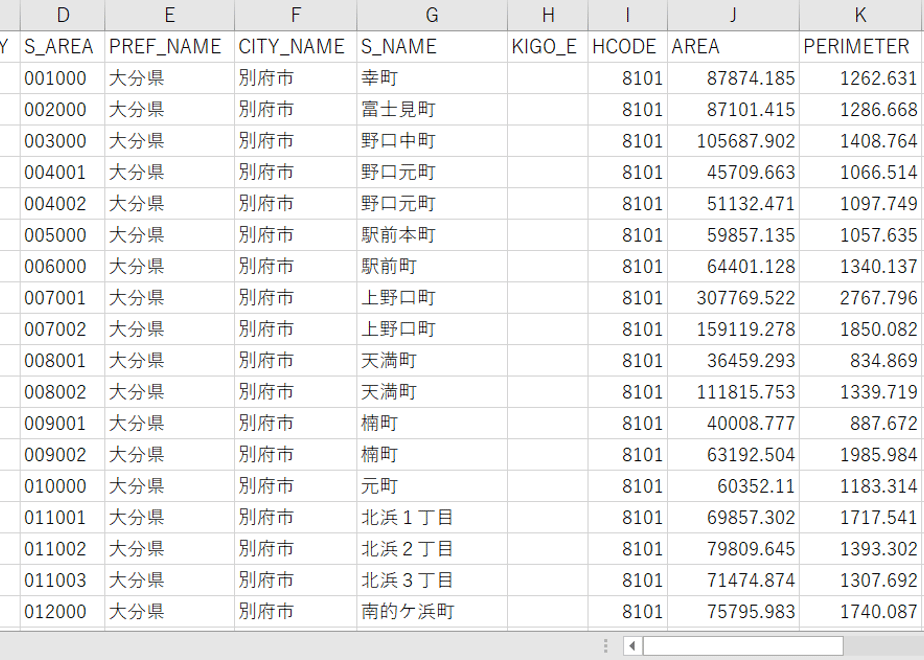Select column F header

296,15
